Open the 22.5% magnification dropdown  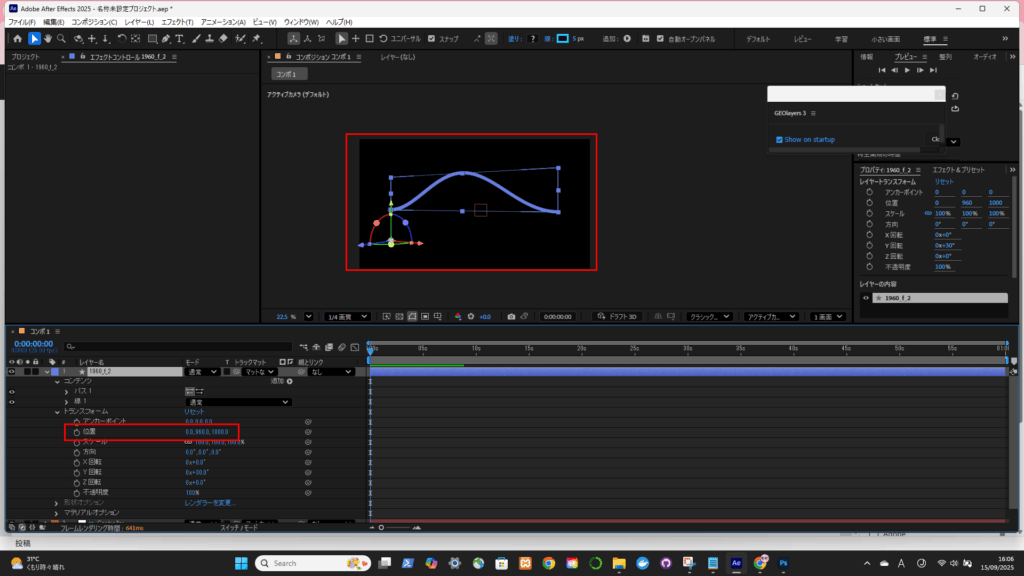point(308,316)
